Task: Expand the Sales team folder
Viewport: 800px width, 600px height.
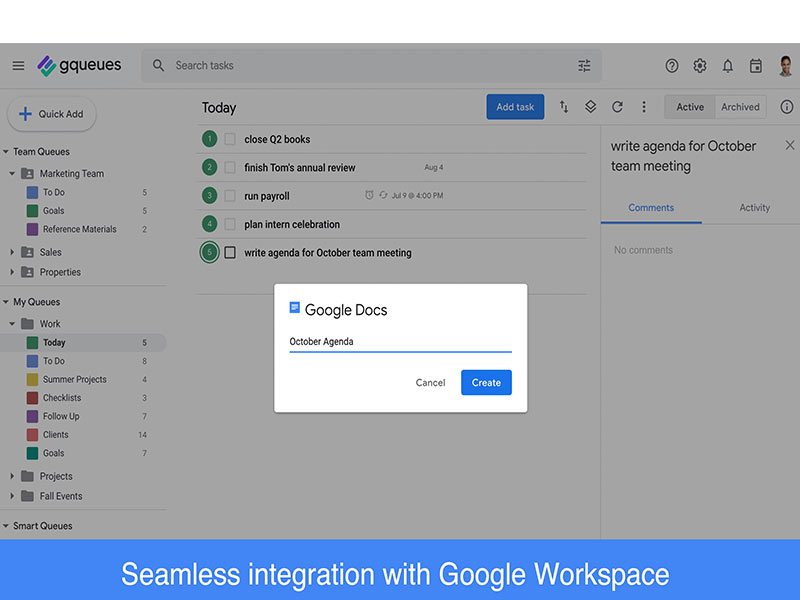Action: 13,253
